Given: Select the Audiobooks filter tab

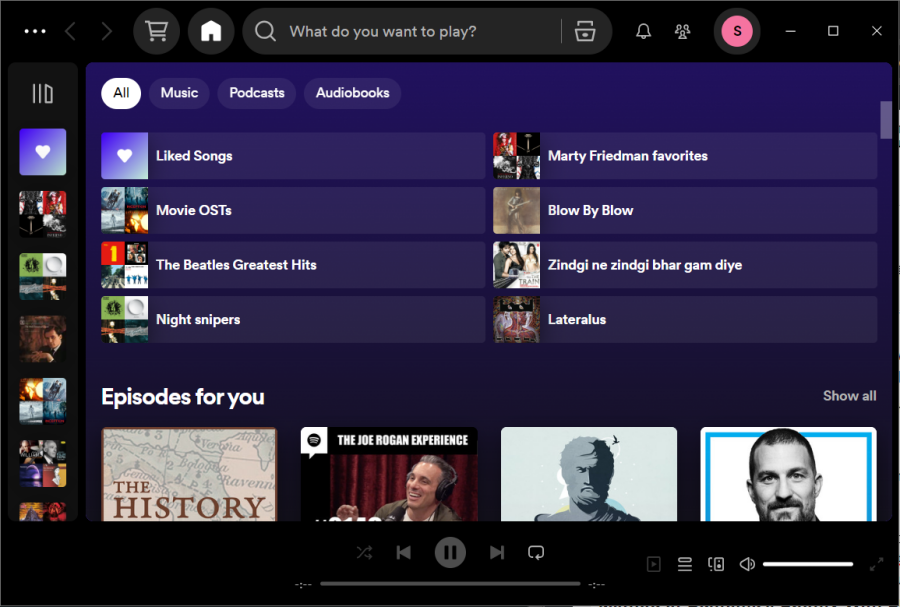Looking at the screenshot, I should tap(352, 93).
